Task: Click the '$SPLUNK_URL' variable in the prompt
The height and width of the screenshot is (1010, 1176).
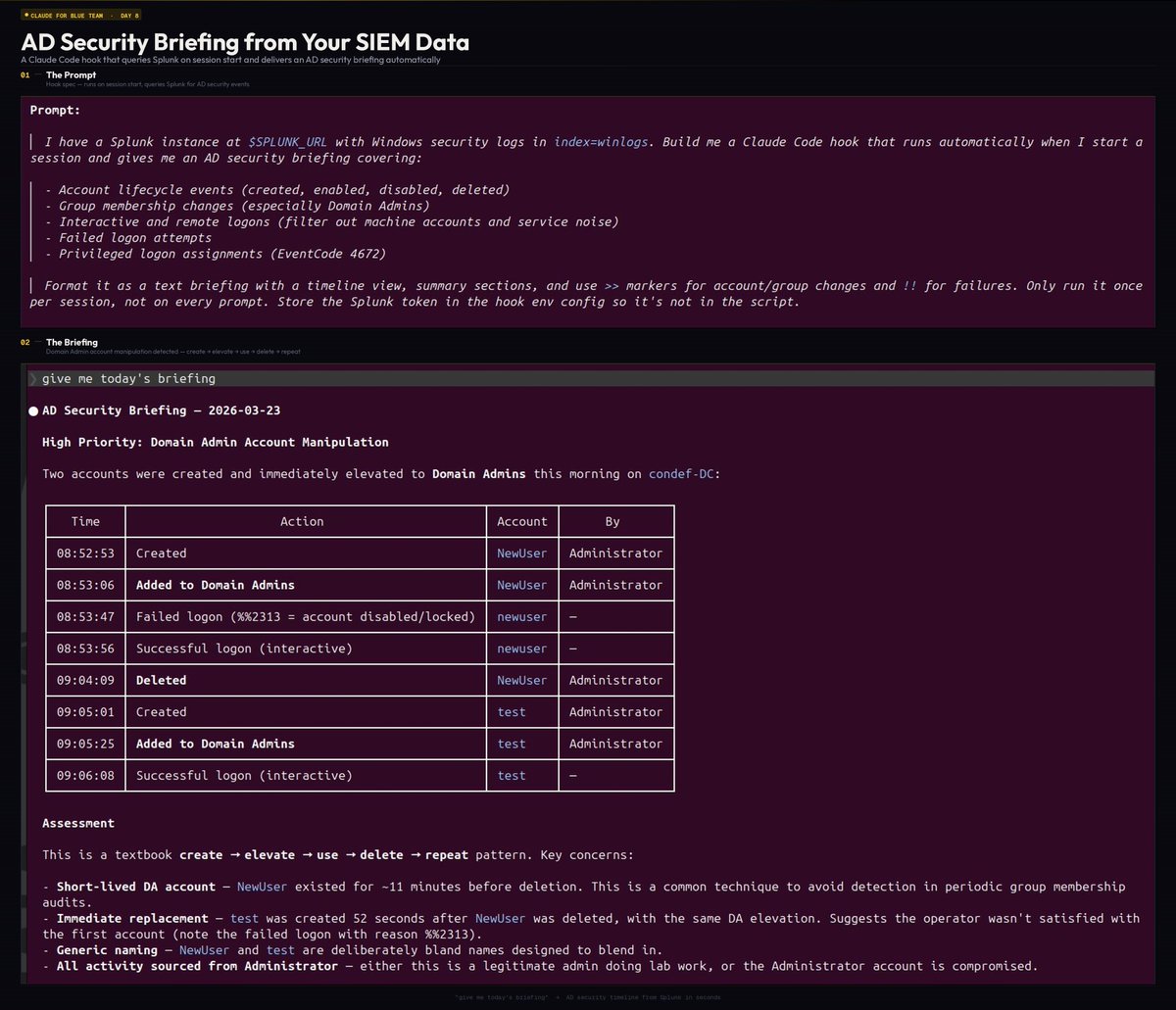Action: [287, 142]
